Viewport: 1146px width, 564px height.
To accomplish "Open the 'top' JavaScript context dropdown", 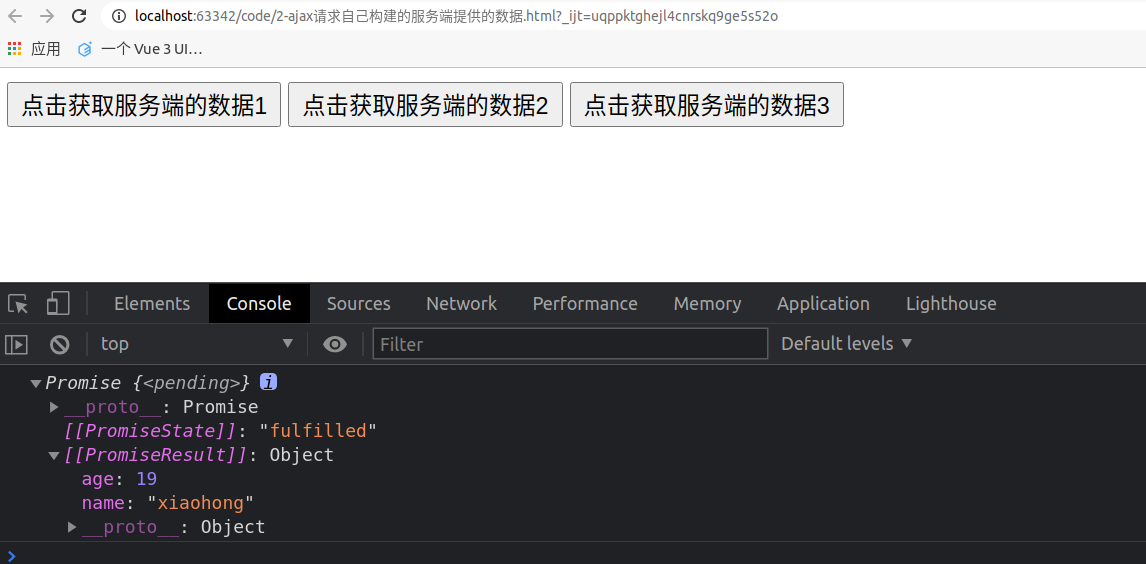I will point(197,343).
